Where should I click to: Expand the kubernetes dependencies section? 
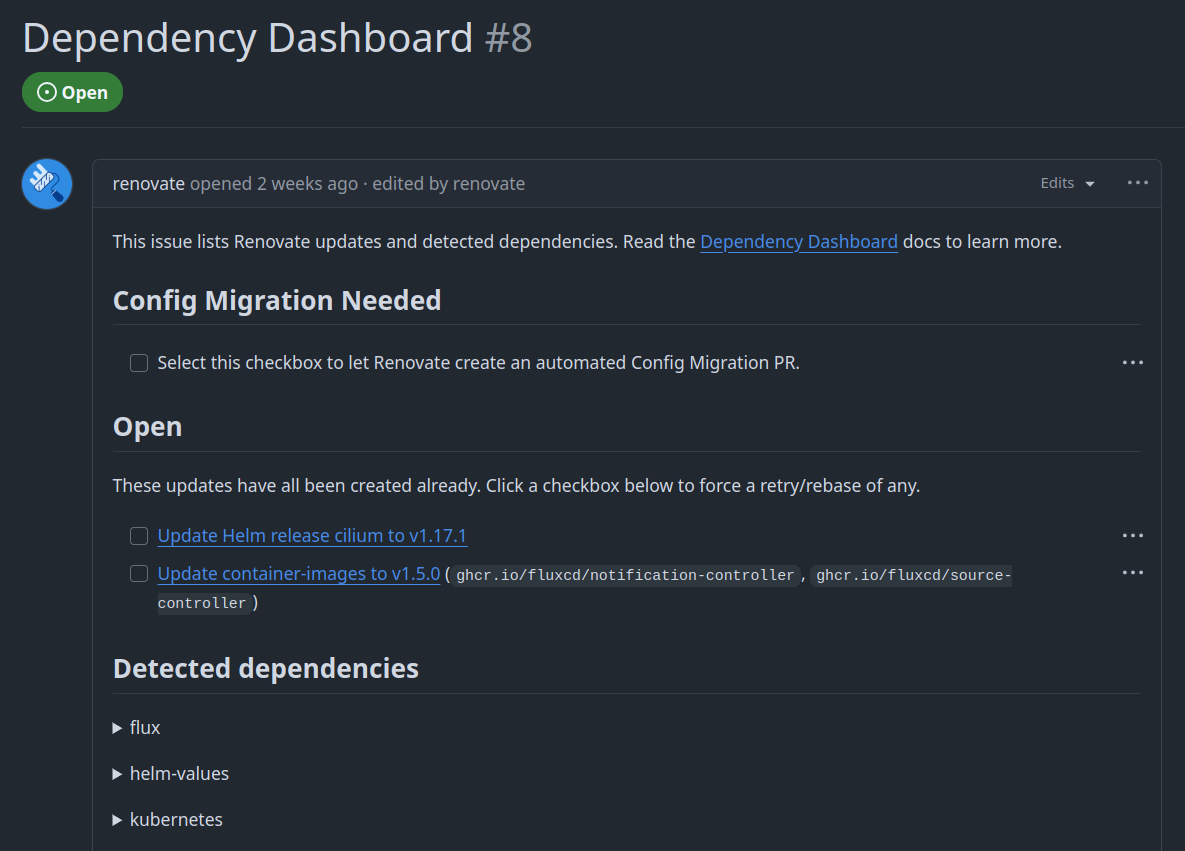coord(167,820)
